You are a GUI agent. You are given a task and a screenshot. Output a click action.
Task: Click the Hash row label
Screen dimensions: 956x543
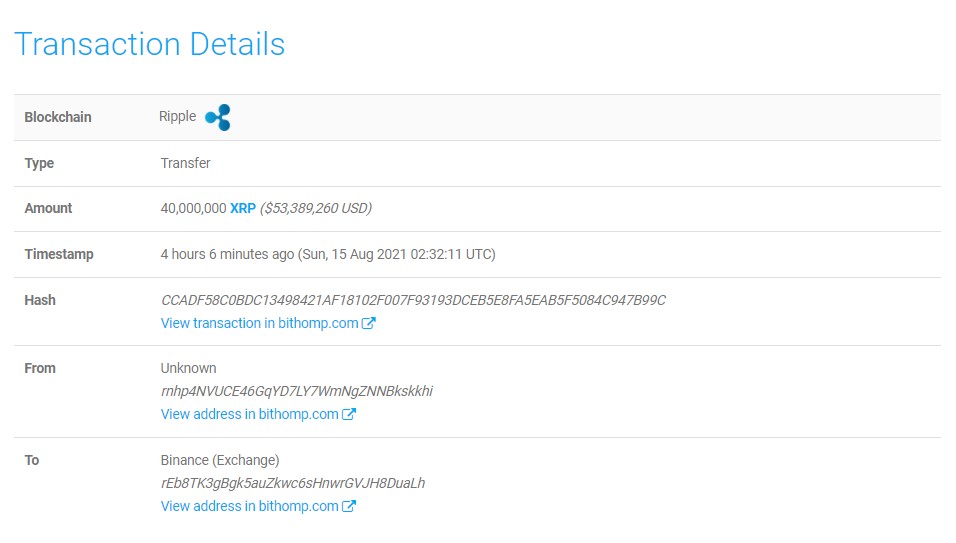[x=40, y=300]
